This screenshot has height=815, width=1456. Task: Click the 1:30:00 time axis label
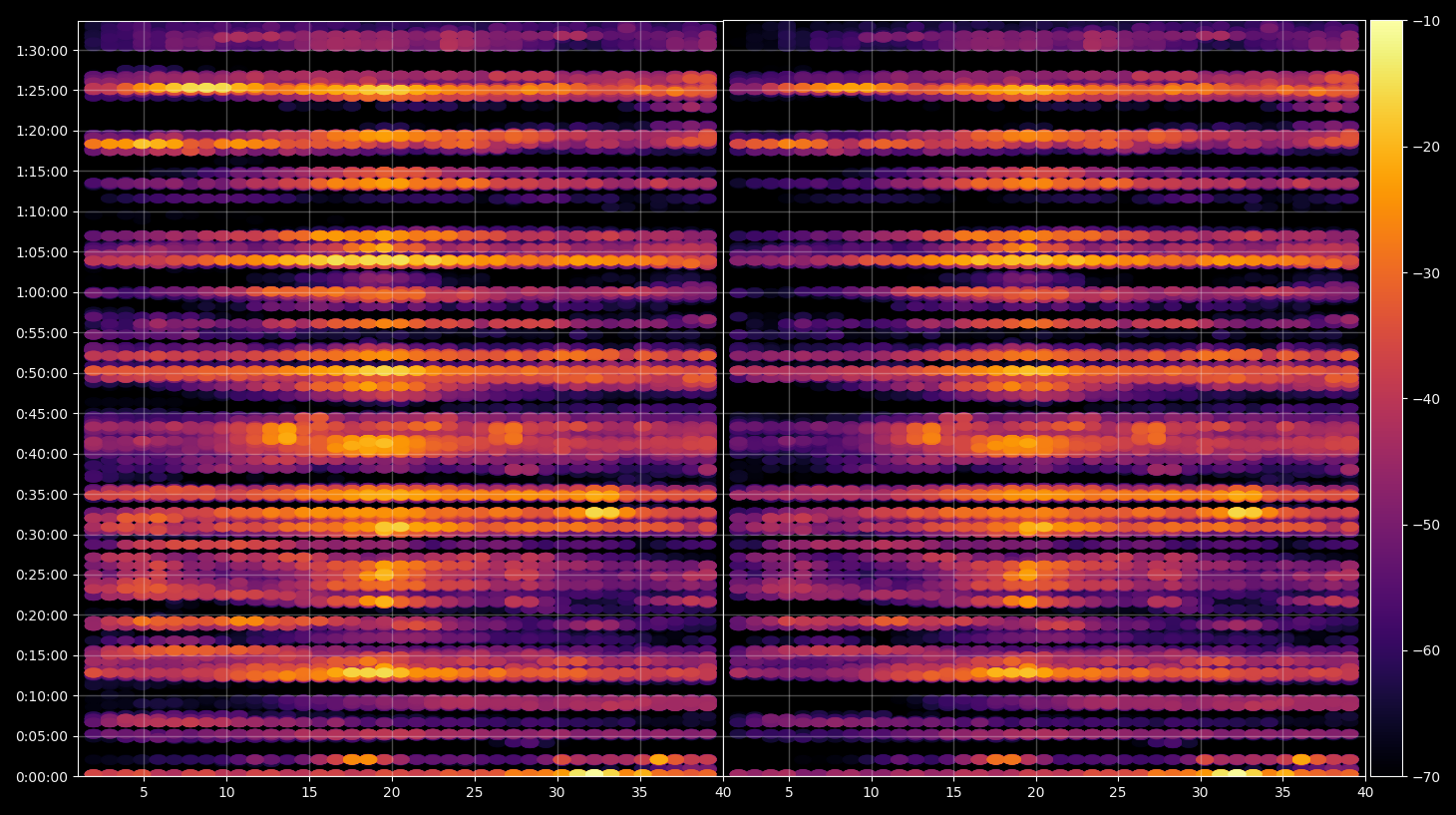point(42,51)
